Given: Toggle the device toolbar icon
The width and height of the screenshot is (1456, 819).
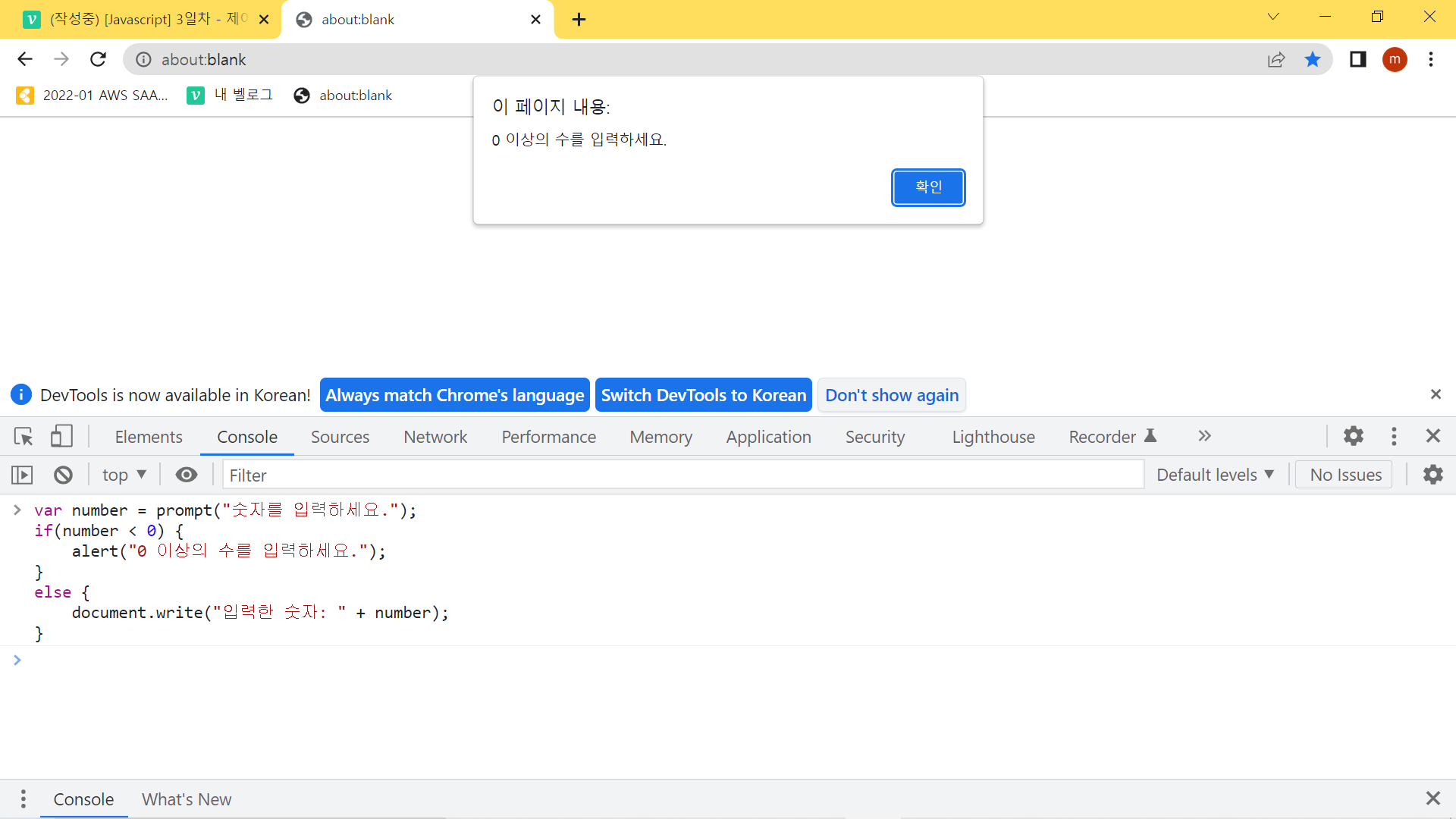Looking at the screenshot, I should tap(61, 437).
